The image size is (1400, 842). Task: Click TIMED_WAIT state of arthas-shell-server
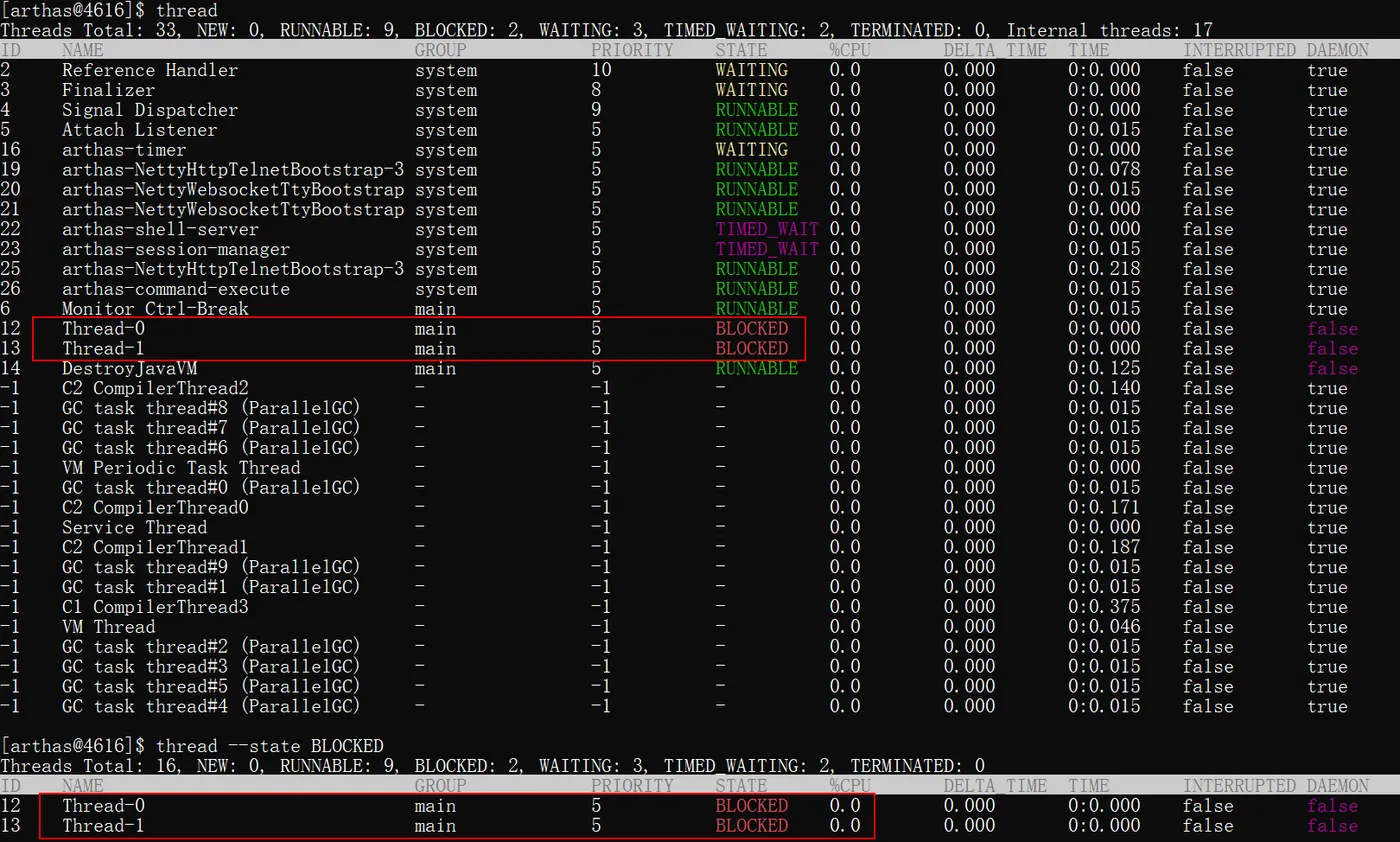coord(767,229)
